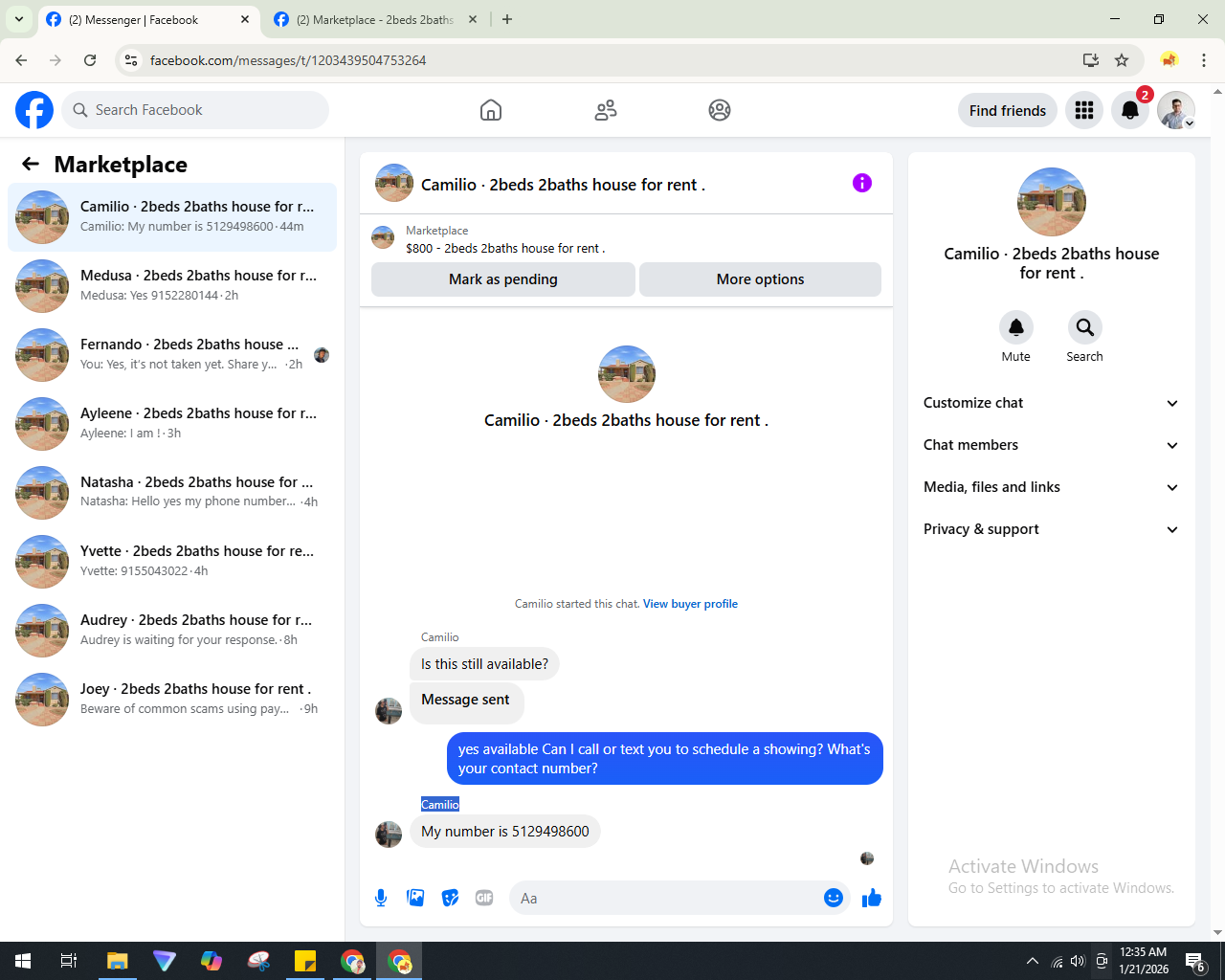The width and height of the screenshot is (1225, 980).
Task: Open Sticky Notes from taskbar
Action: click(x=305, y=961)
